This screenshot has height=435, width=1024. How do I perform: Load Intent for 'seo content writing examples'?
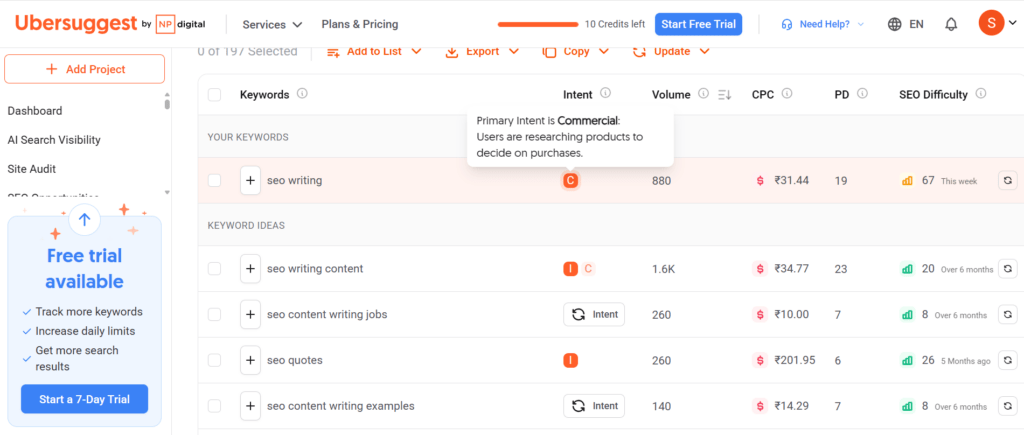(x=594, y=406)
